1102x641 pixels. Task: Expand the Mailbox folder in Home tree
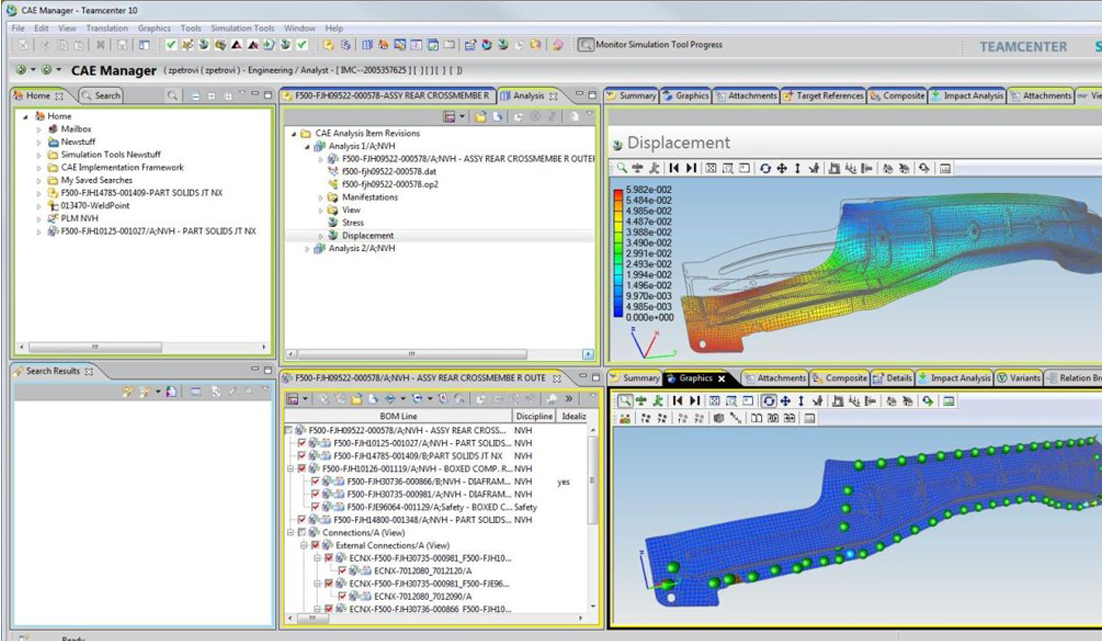click(39, 129)
